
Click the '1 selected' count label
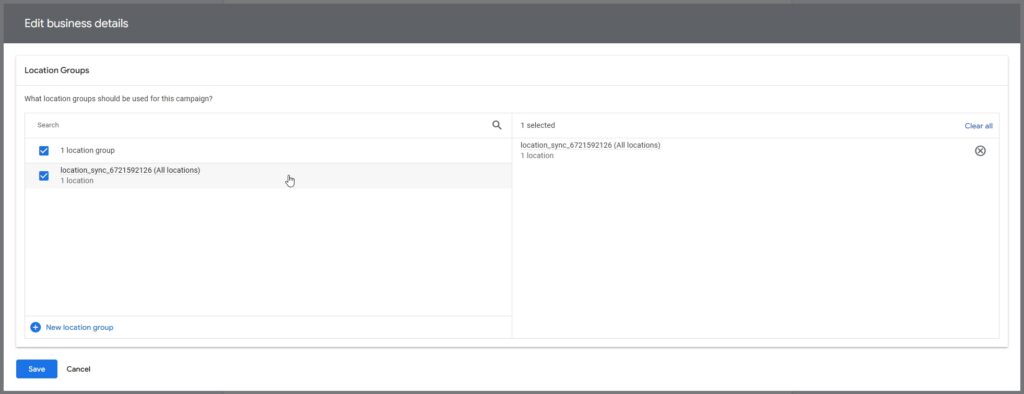pyautogui.click(x=537, y=125)
